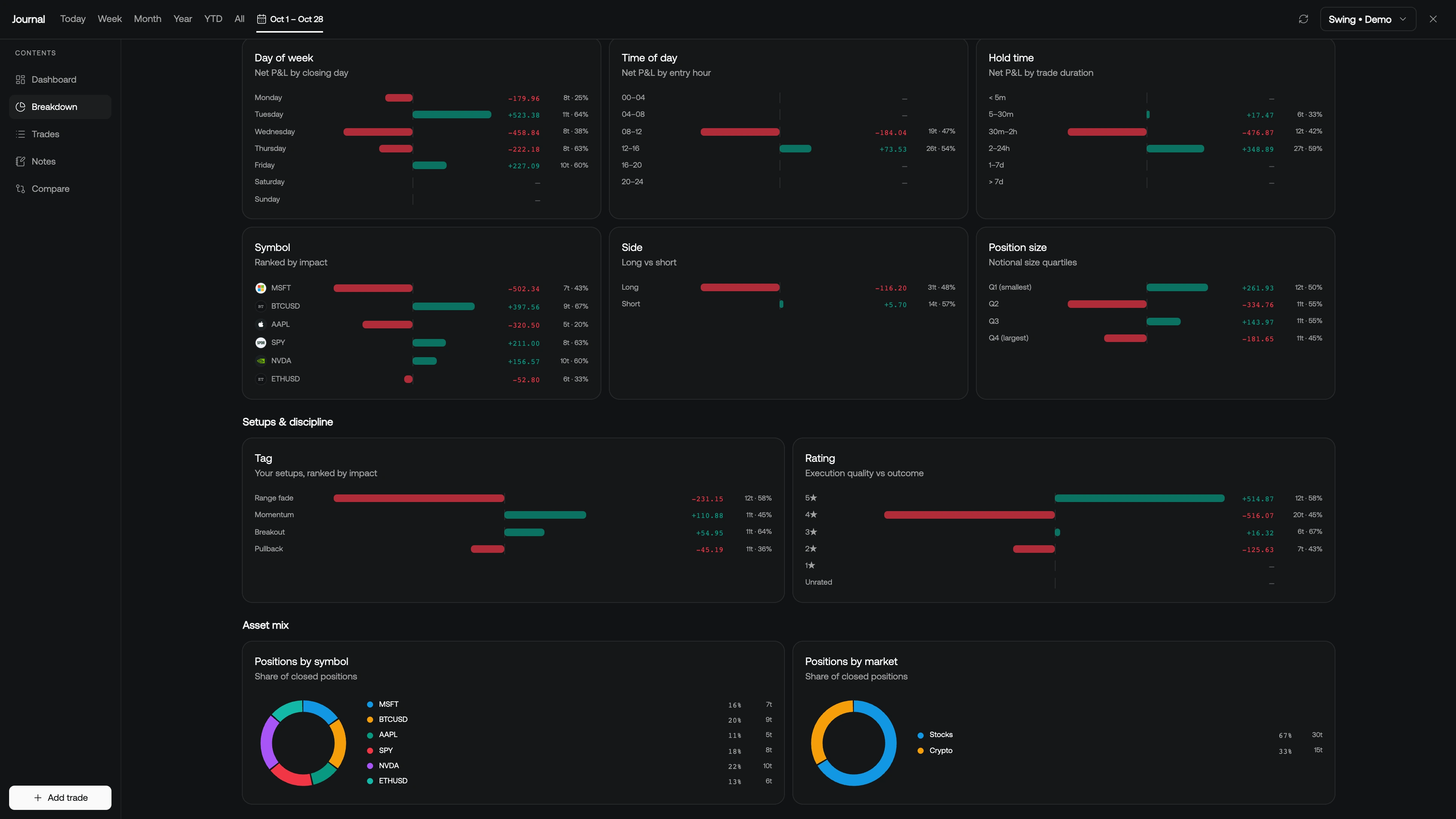This screenshot has height=819, width=1456.
Task: Close the journal with the X icon
Action: [1433, 19]
